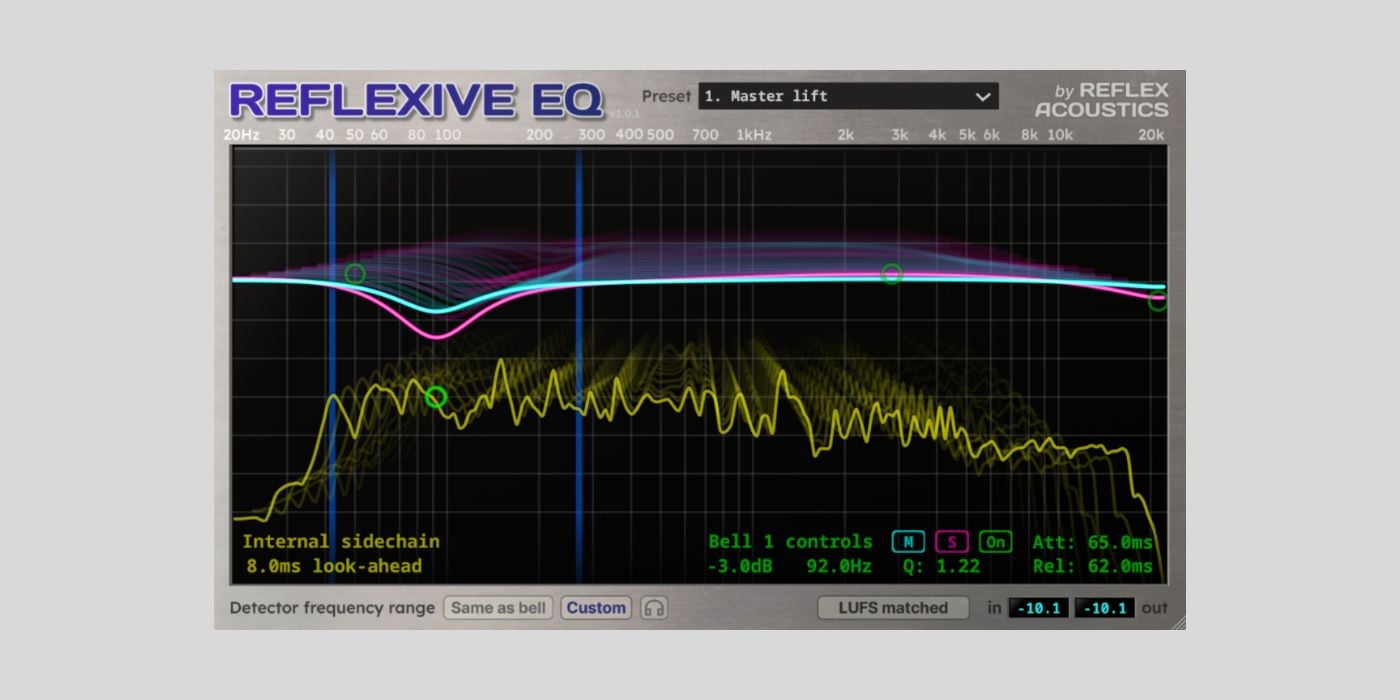Viewport: 1400px width, 700px height.
Task: Select the green node on the yellow spectrum
Action: point(436,397)
